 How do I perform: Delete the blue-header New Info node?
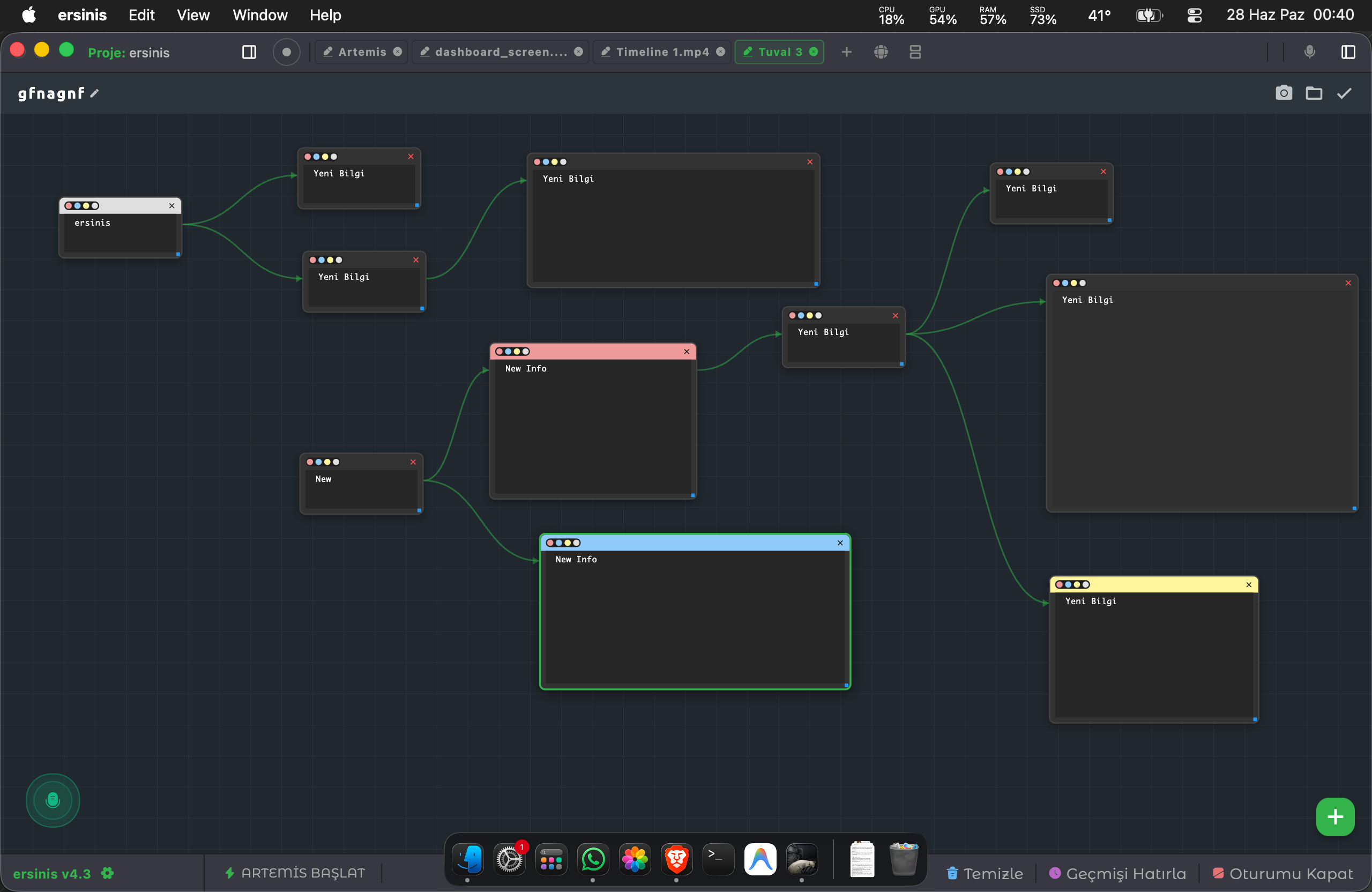click(840, 543)
